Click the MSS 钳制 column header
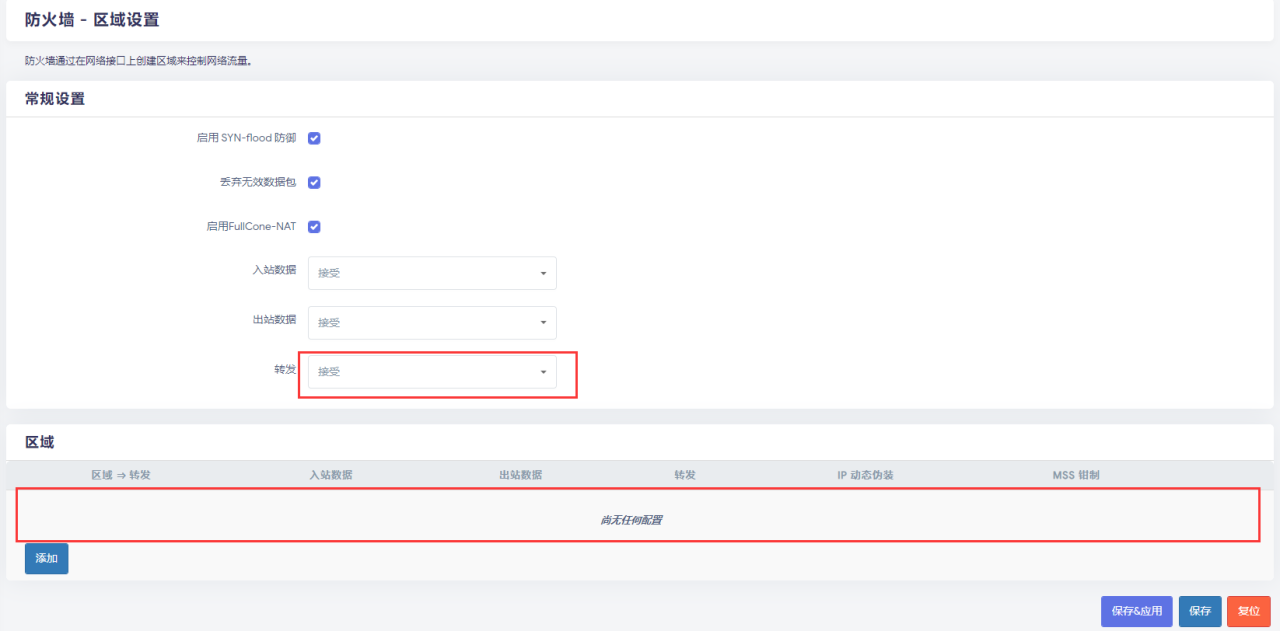Screen dimensions: 1280x631 (1076, 475)
